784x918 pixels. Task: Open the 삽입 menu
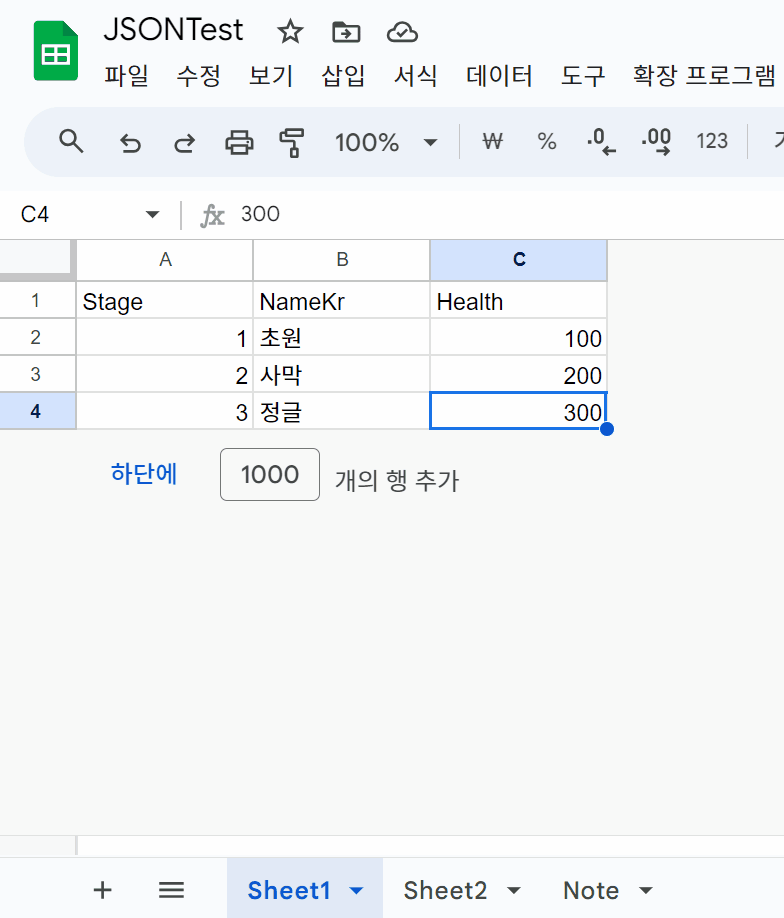pyautogui.click(x=343, y=76)
